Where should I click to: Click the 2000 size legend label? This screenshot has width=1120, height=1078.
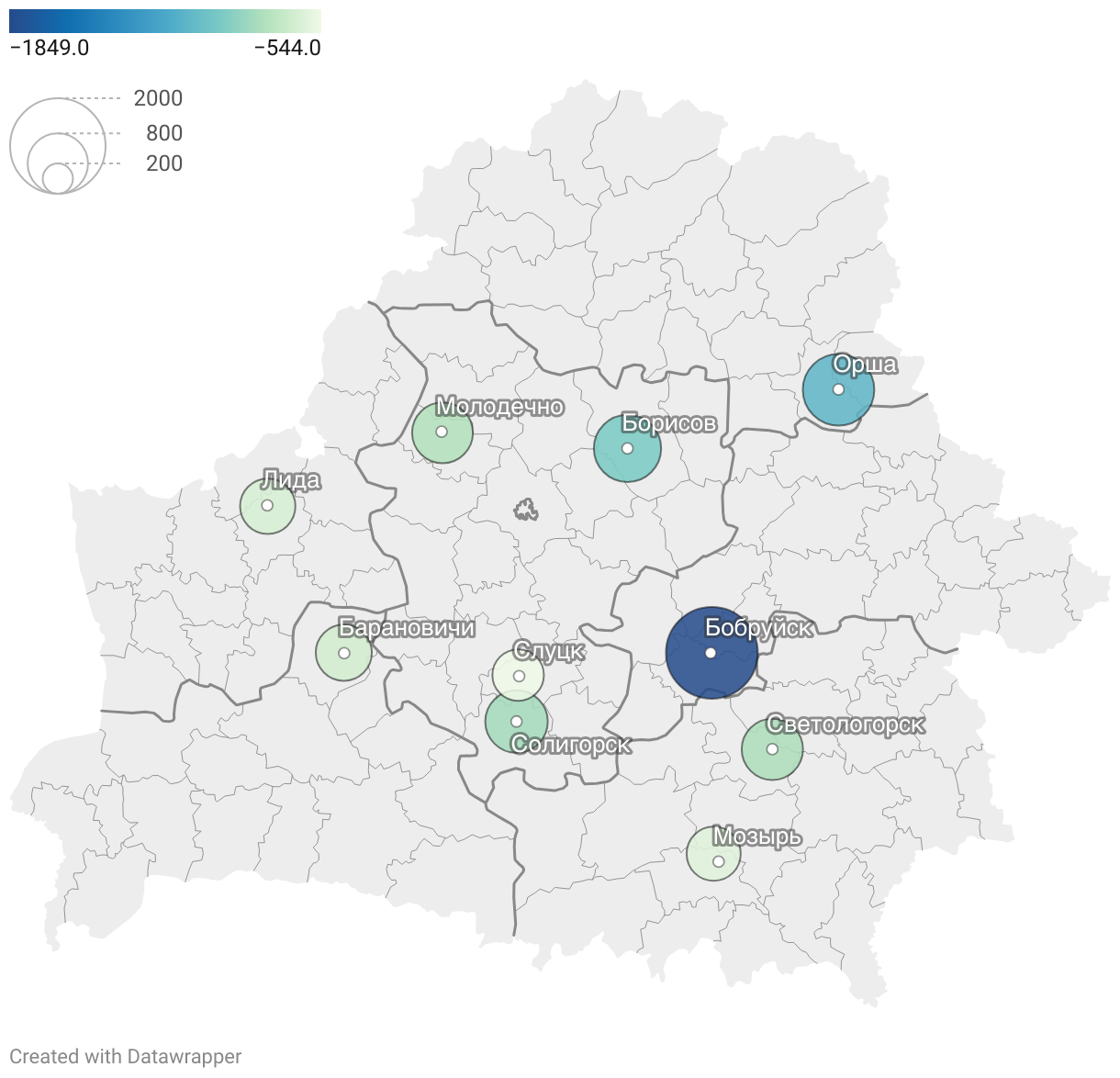coord(158,98)
